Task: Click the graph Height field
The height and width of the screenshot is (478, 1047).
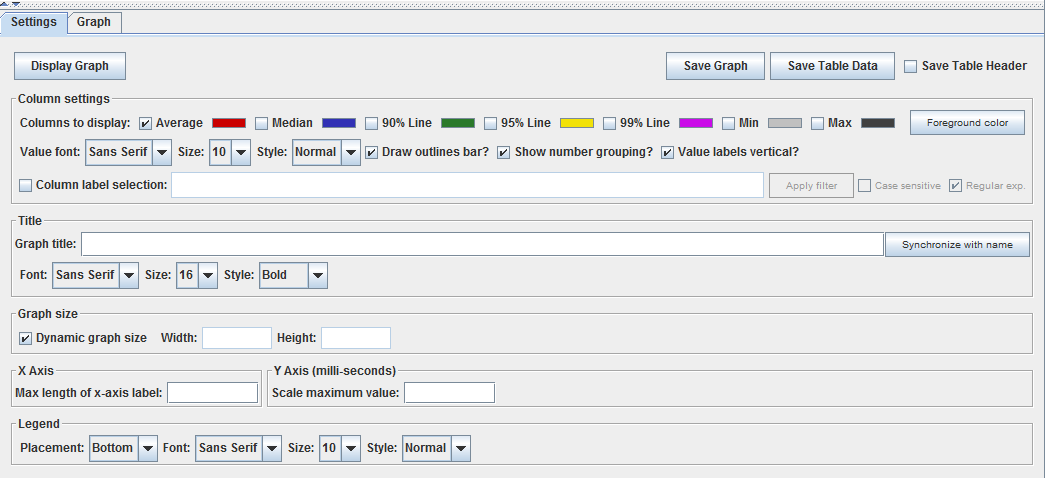Action: (x=356, y=338)
